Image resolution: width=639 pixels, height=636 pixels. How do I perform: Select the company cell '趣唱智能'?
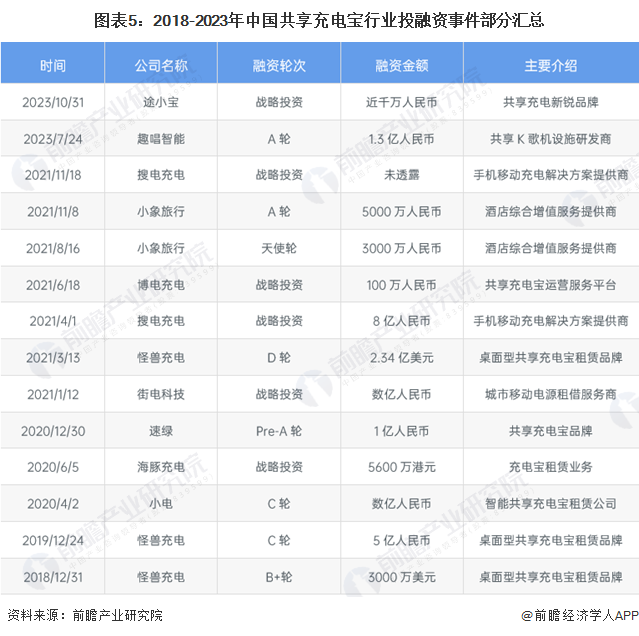point(161,139)
